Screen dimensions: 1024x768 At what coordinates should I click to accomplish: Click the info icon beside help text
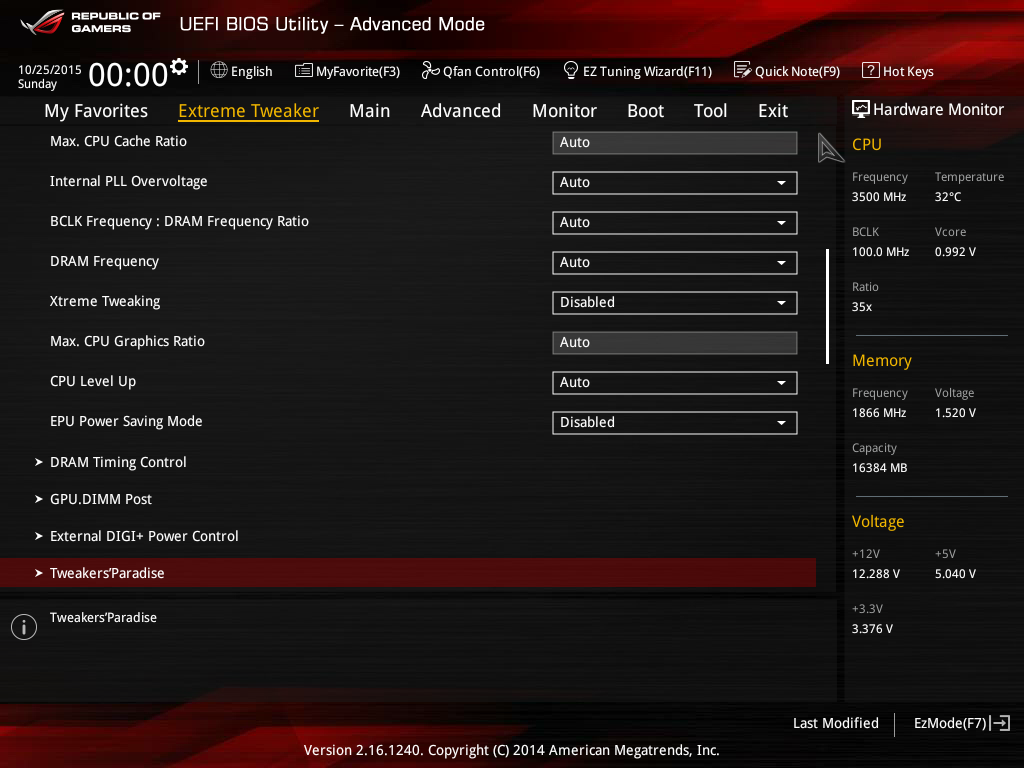[x=24, y=627]
